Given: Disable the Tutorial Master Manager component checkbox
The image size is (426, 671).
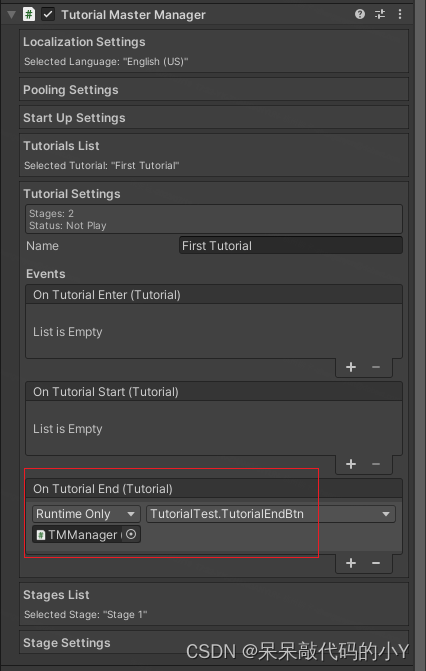Looking at the screenshot, I should tap(48, 14).
